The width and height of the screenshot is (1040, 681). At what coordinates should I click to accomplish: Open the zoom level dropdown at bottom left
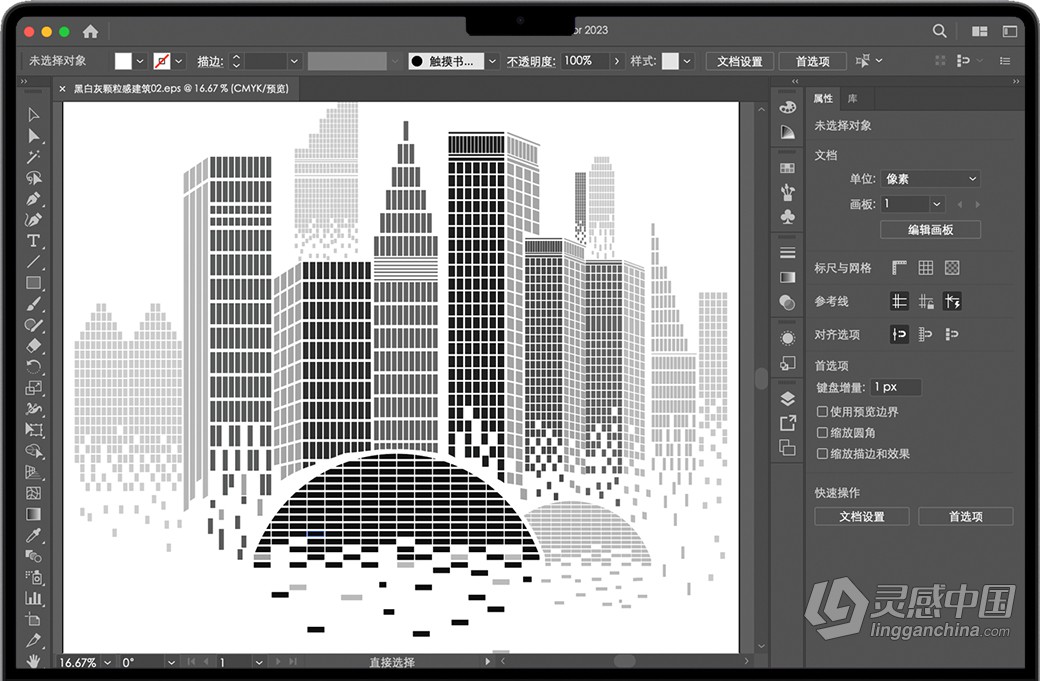click(x=108, y=661)
